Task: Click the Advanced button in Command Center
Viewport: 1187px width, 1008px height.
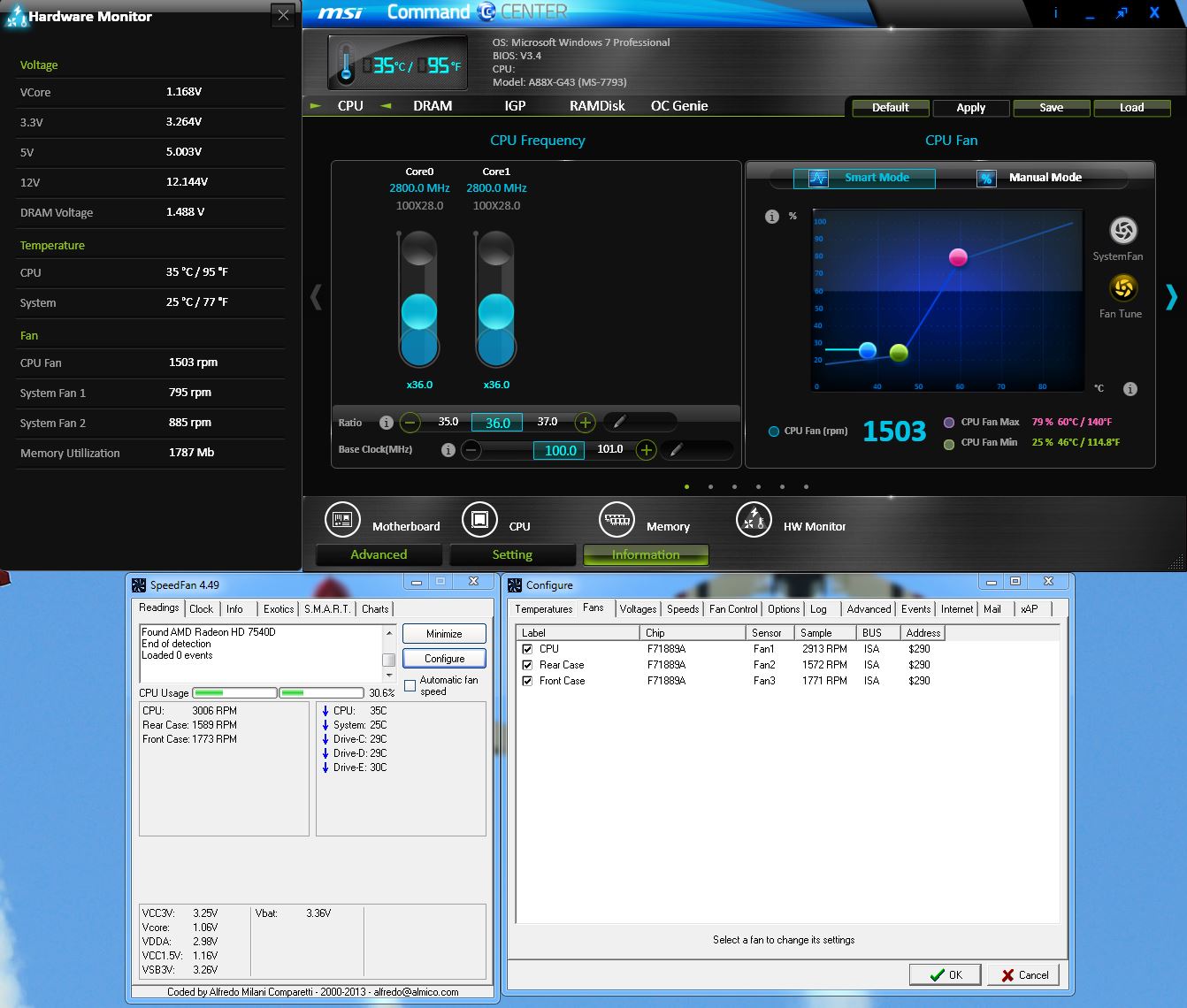Action: [x=379, y=555]
